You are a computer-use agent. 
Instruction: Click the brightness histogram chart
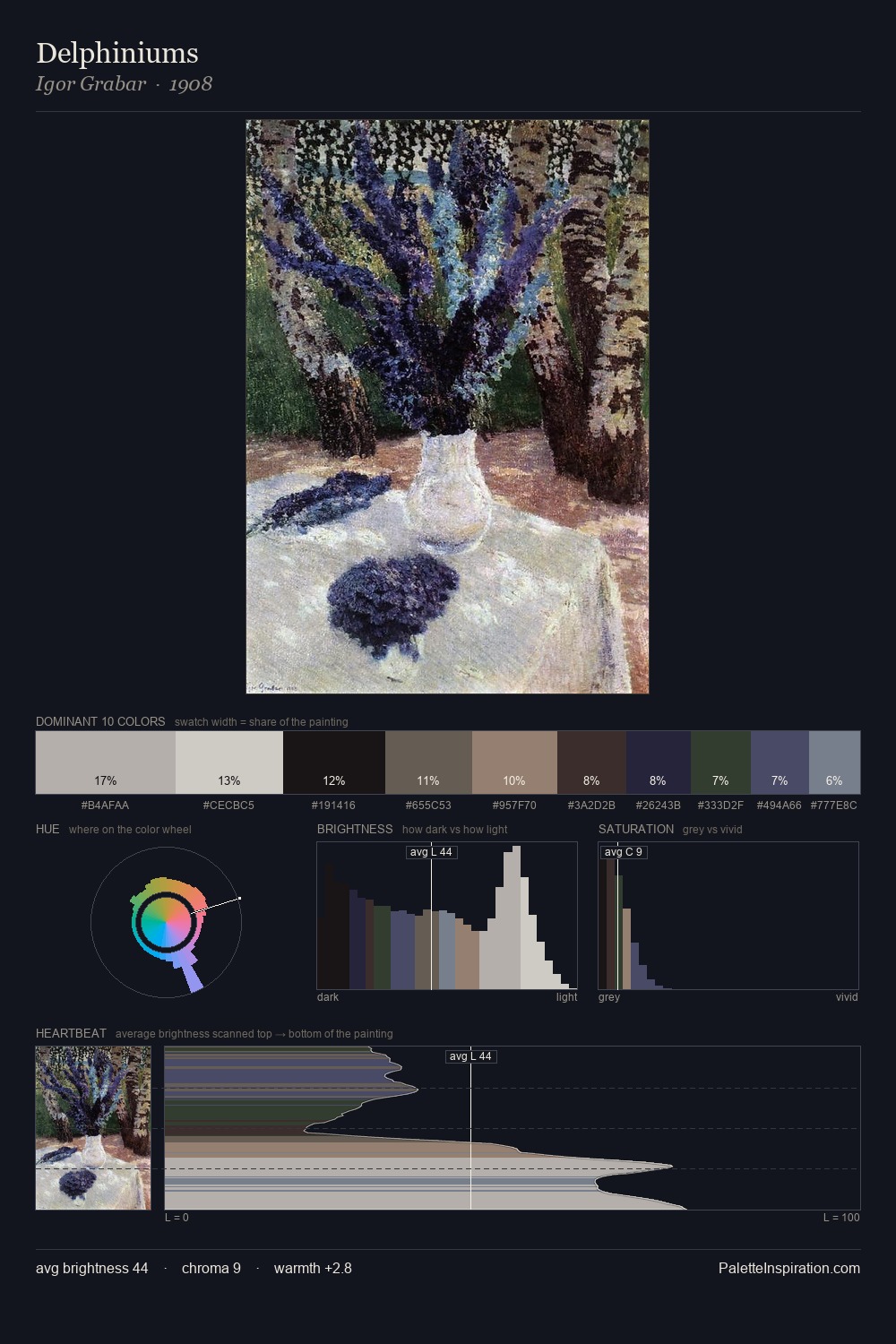click(x=447, y=916)
